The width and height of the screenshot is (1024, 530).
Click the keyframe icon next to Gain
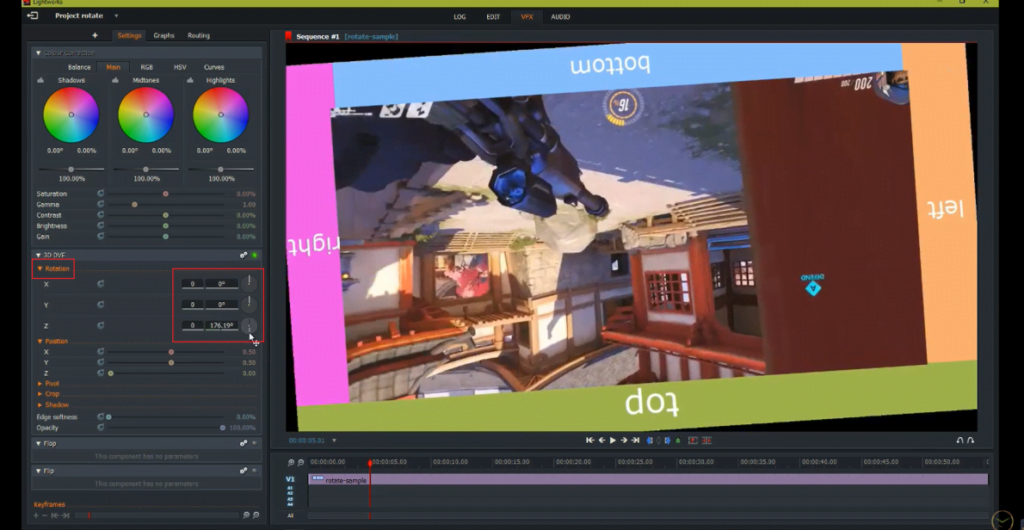pyautogui.click(x=101, y=236)
